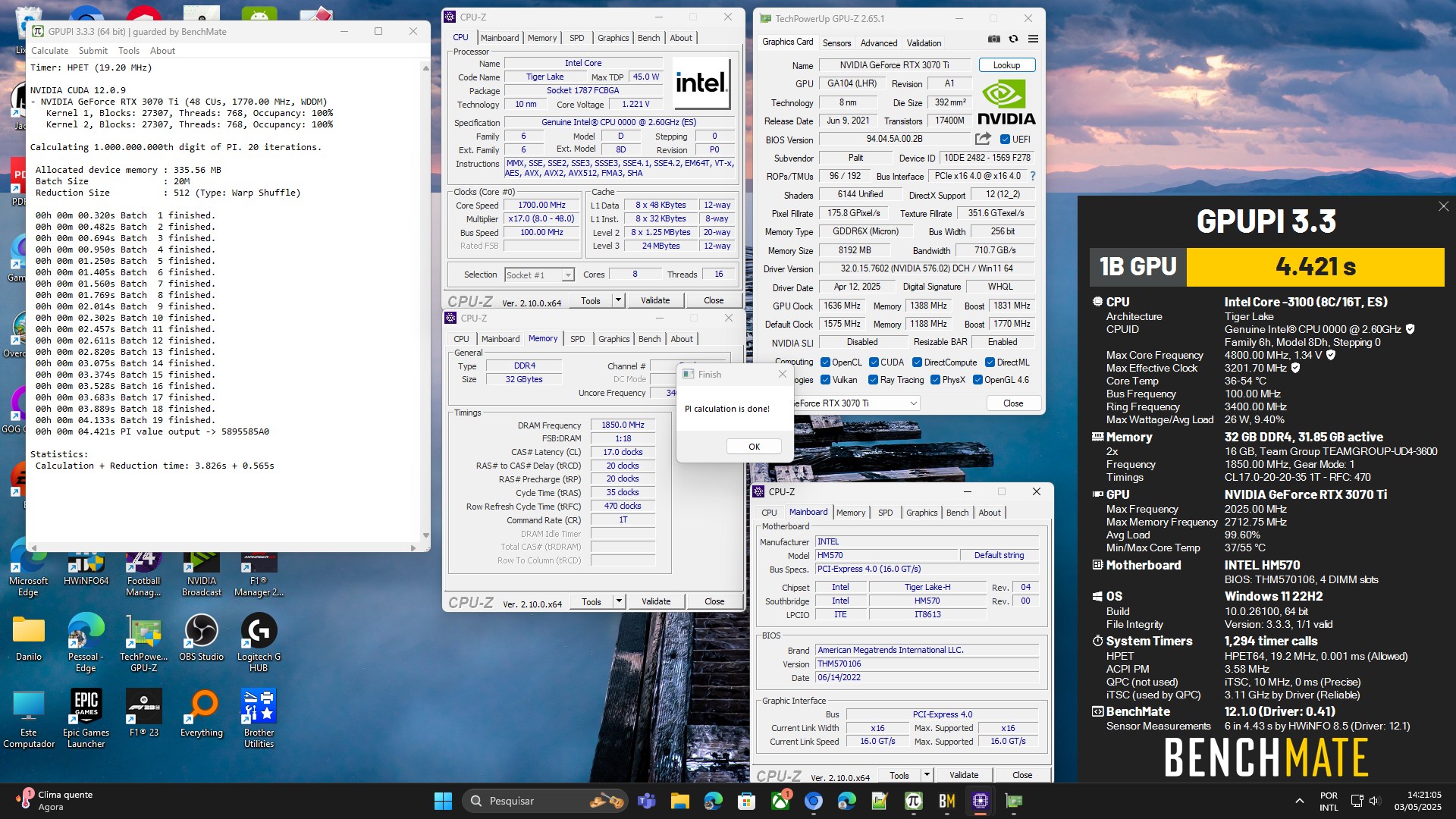
Task: Close the BenchMate GPUPI result panel
Action: (1443, 206)
